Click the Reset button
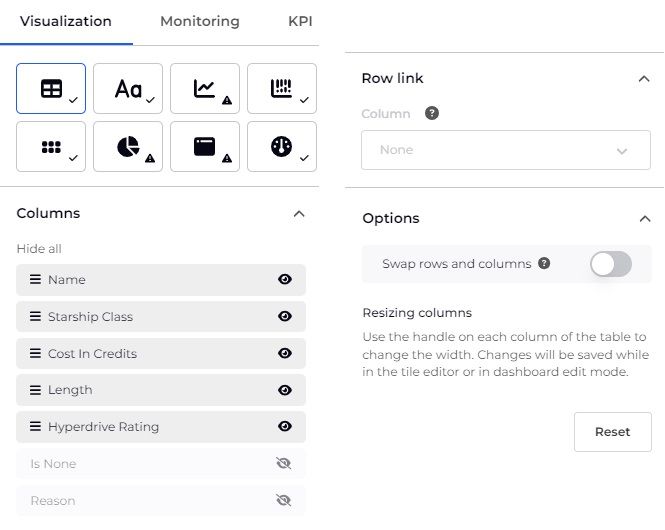 613,432
